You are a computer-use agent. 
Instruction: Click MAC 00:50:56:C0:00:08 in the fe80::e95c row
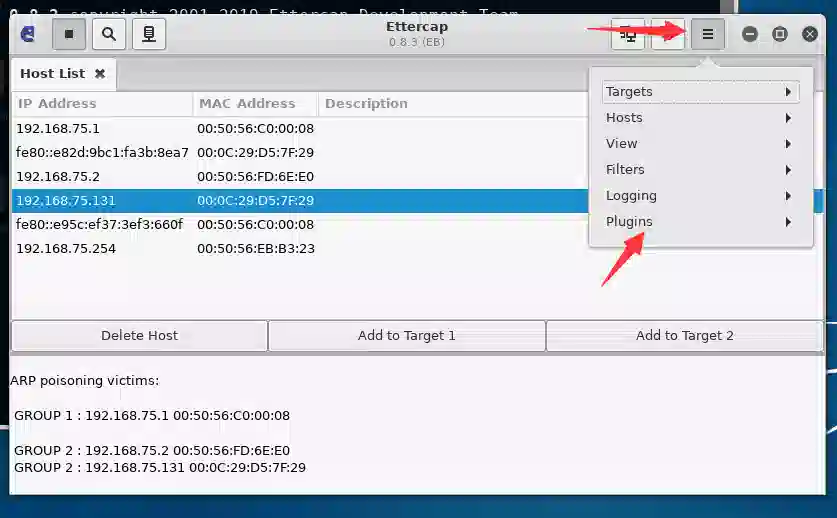pyautogui.click(x=255, y=225)
